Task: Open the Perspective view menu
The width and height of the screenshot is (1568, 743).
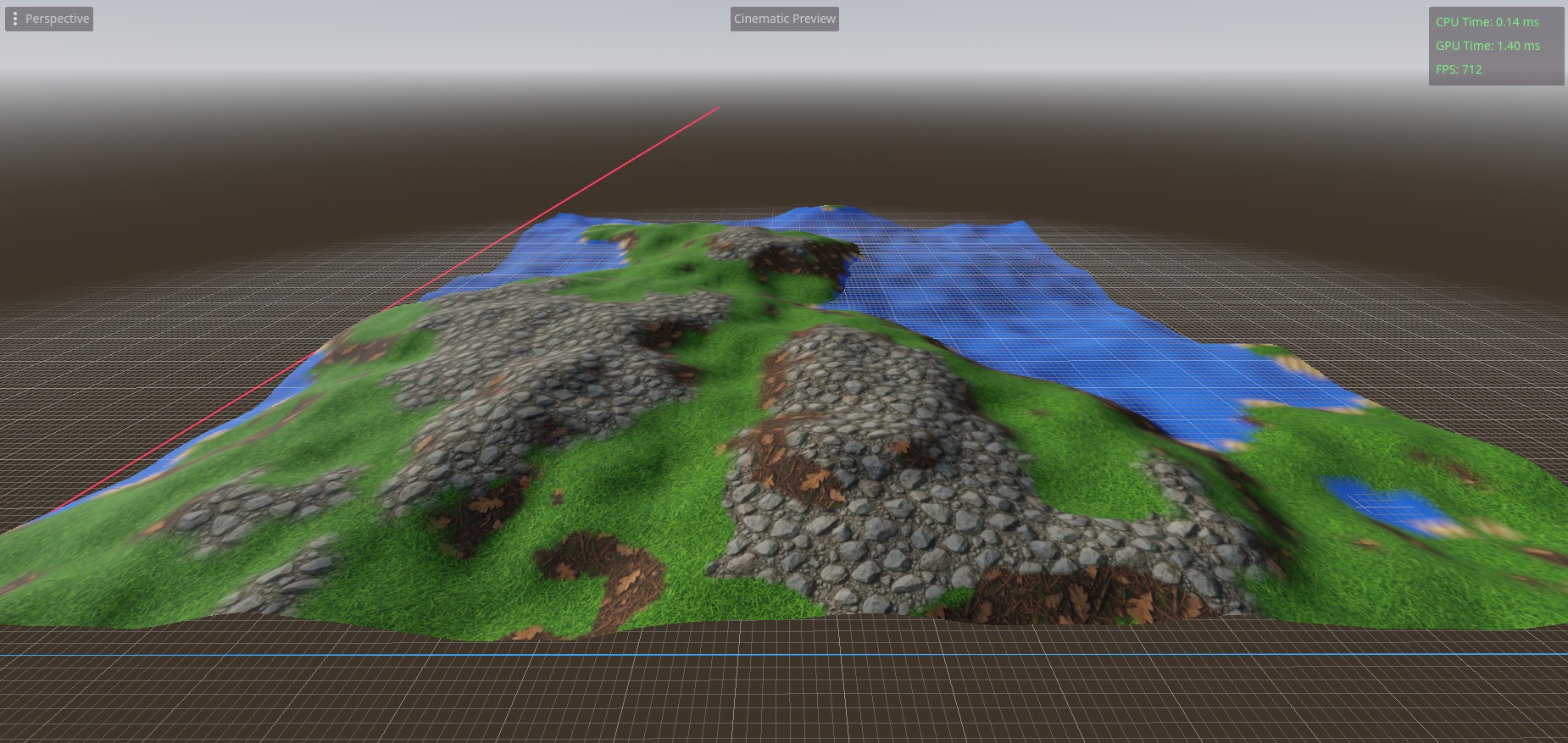Action: [x=49, y=19]
